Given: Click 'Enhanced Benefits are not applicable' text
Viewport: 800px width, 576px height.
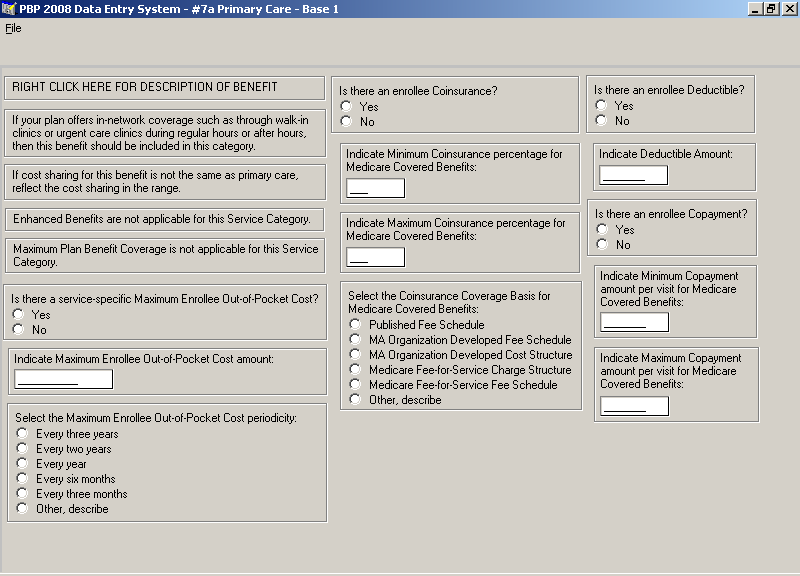Looking at the screenshot, I should click(162, 219).
